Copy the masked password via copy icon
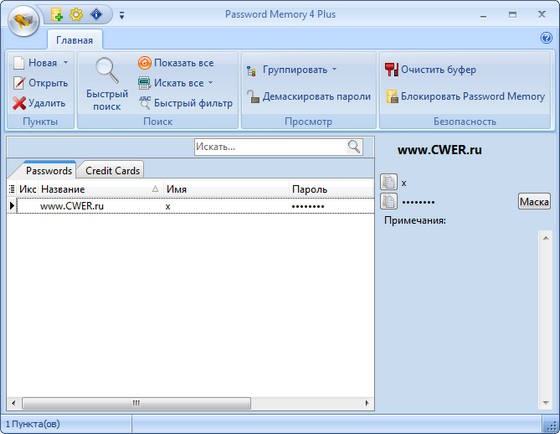560x434 pixels. (x=389, y=201)
